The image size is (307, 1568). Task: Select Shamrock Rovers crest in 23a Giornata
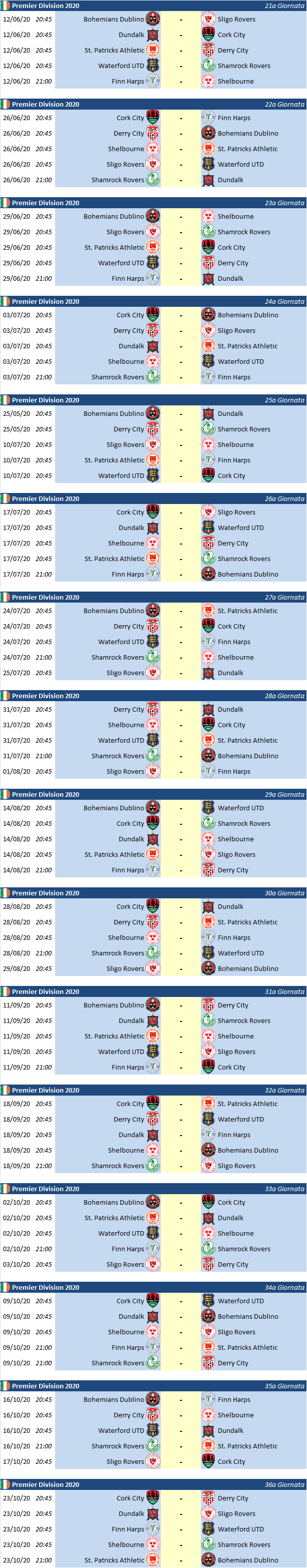208,232
